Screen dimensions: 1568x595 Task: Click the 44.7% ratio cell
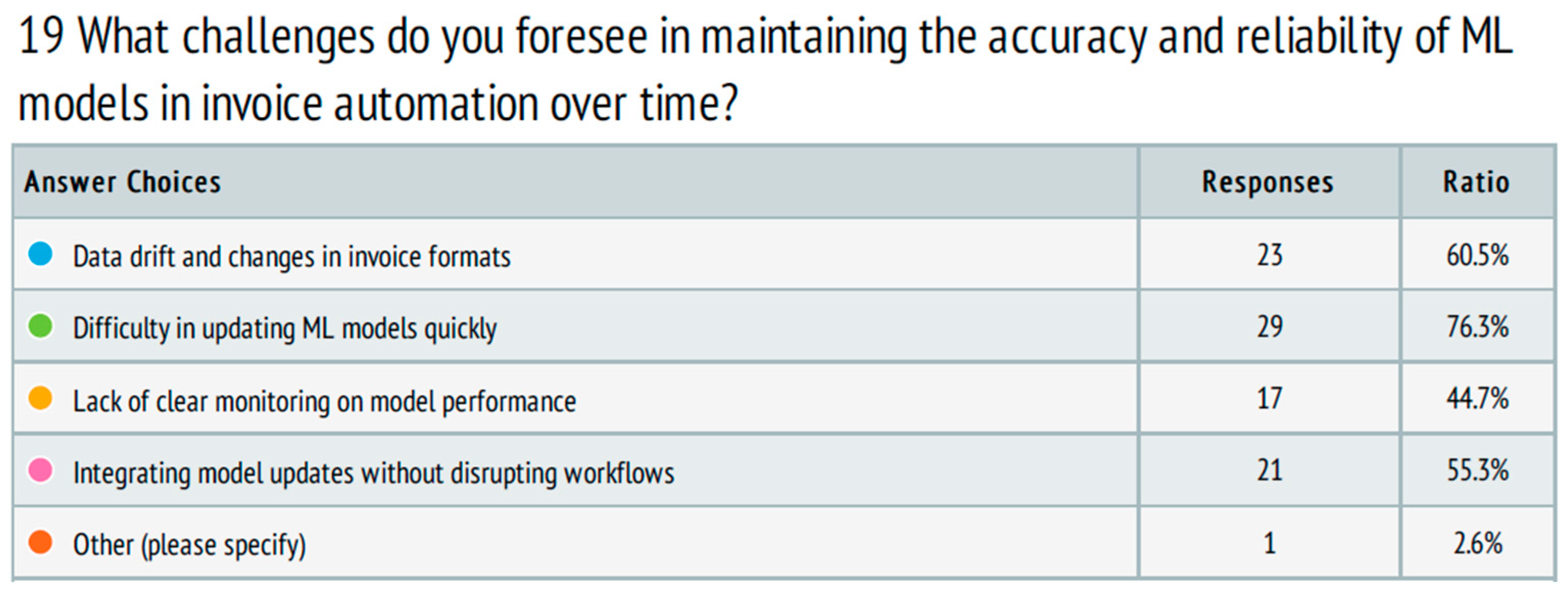pos(1477,399)
